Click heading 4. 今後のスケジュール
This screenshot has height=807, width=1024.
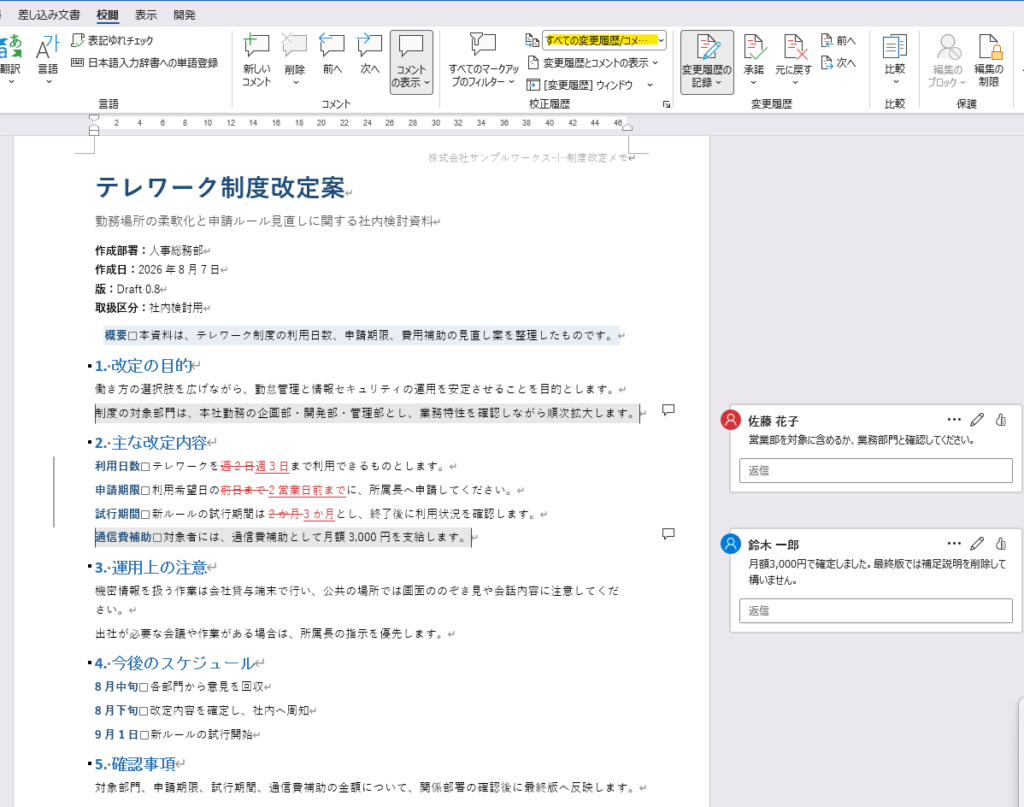tap(176, 663)
